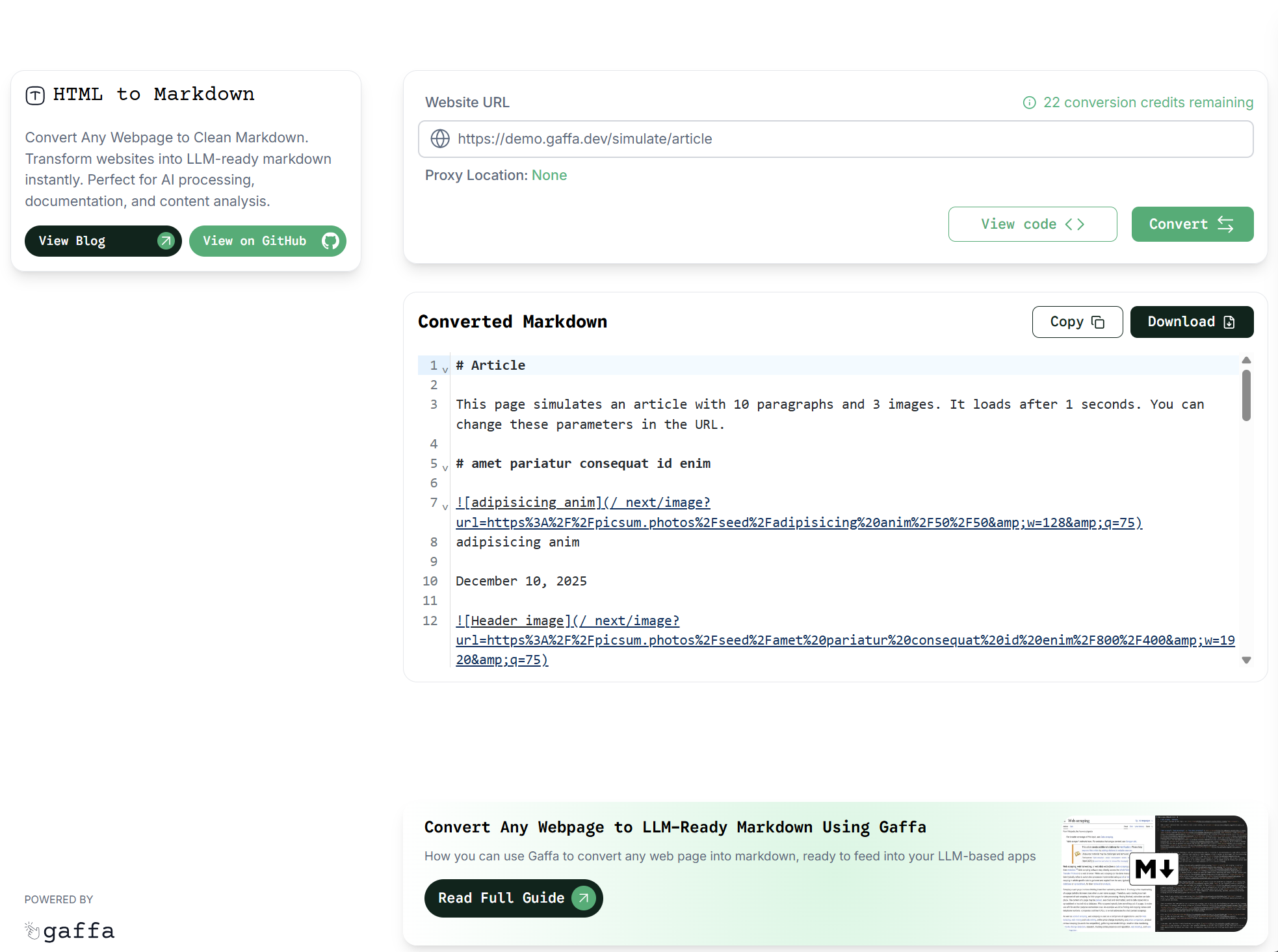Download the converted markdown
The width and height of the screenshot is (1278, 952).
[1192, 322]
